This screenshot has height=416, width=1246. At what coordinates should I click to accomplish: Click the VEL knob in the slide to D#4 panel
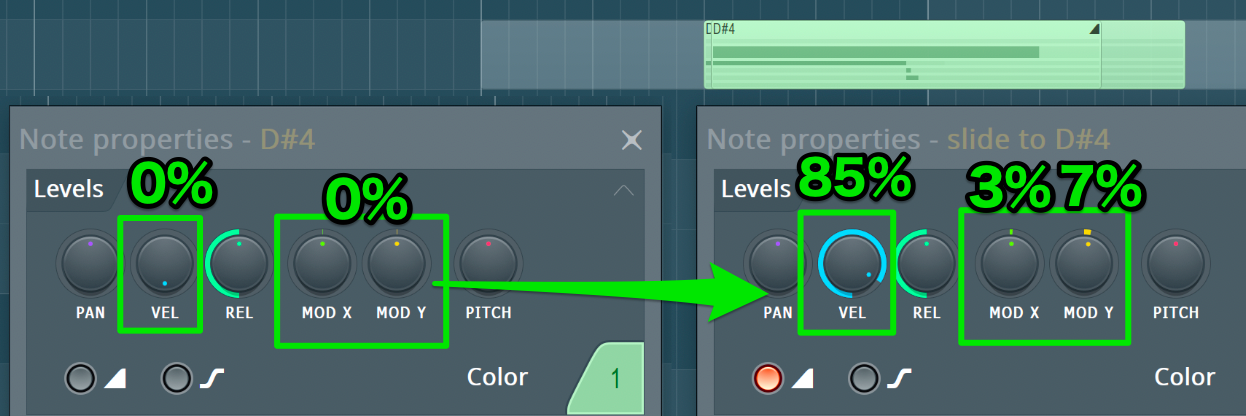(x=853, y=266)
